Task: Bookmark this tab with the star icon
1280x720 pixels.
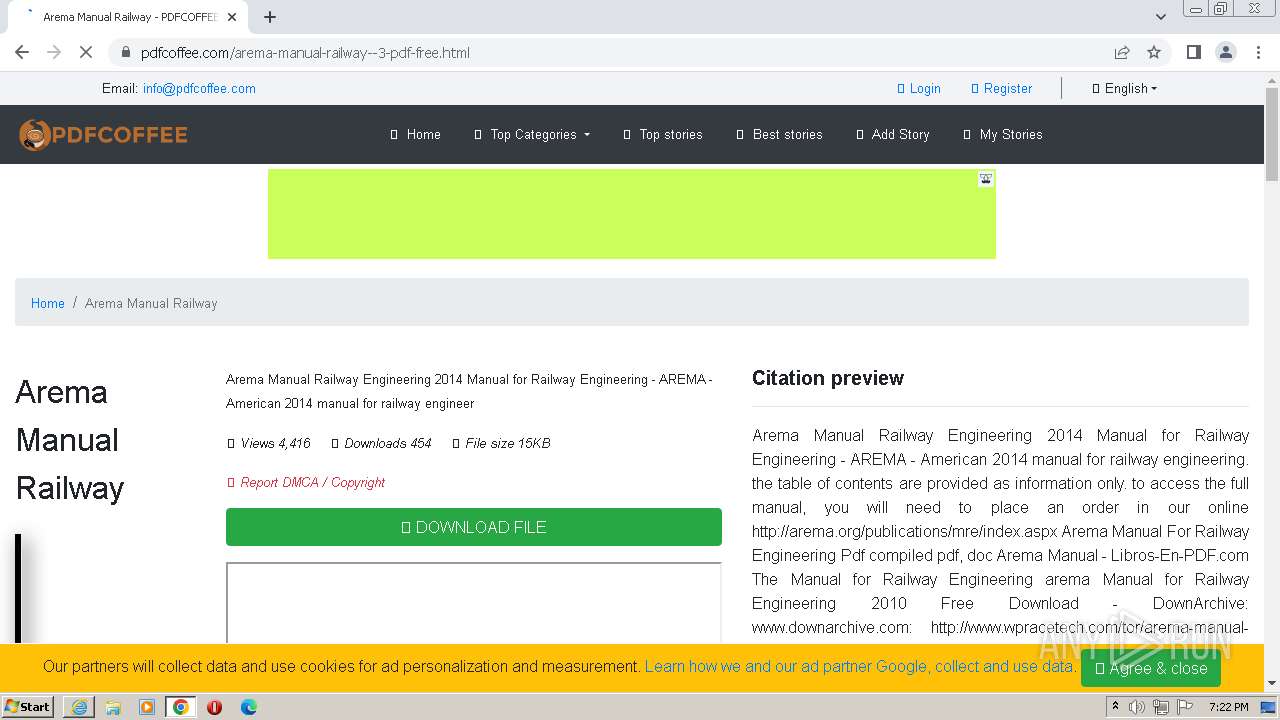Action: 1154,52
